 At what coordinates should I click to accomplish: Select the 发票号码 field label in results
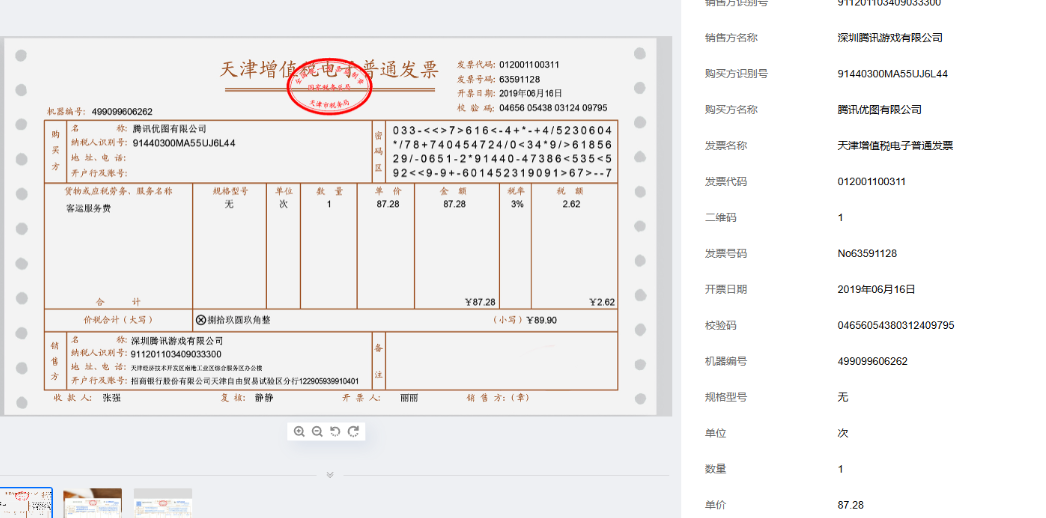pyautogui.click(x=726, y=253)
